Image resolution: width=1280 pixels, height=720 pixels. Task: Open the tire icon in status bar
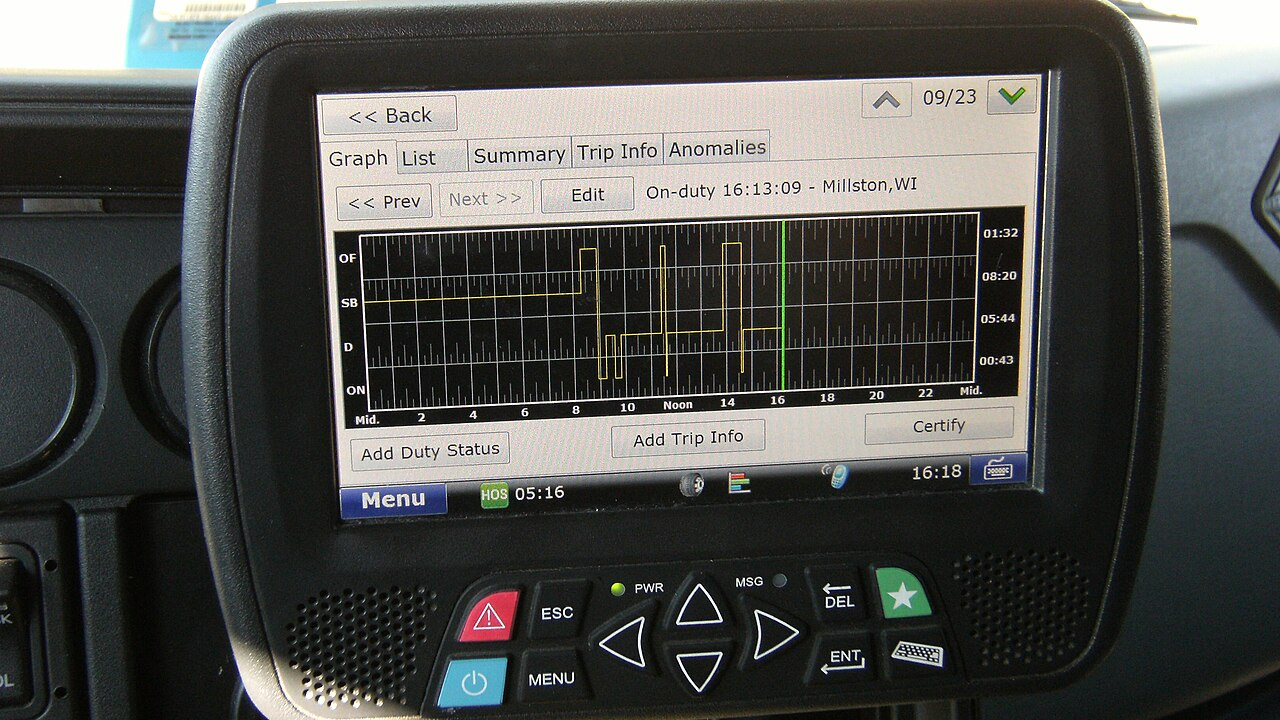tap(690, 484)
